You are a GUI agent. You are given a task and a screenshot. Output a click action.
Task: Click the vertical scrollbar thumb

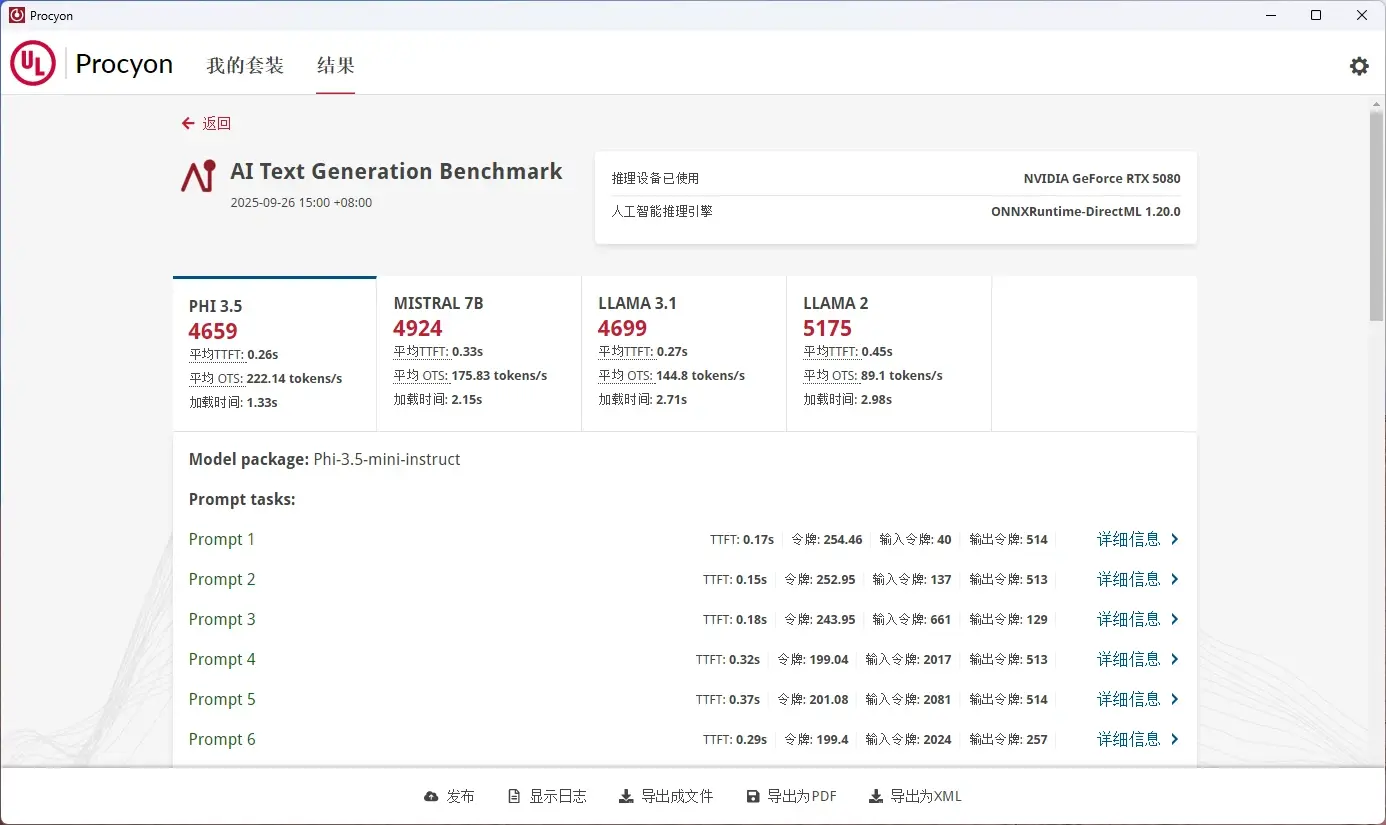pos(1377,216)
